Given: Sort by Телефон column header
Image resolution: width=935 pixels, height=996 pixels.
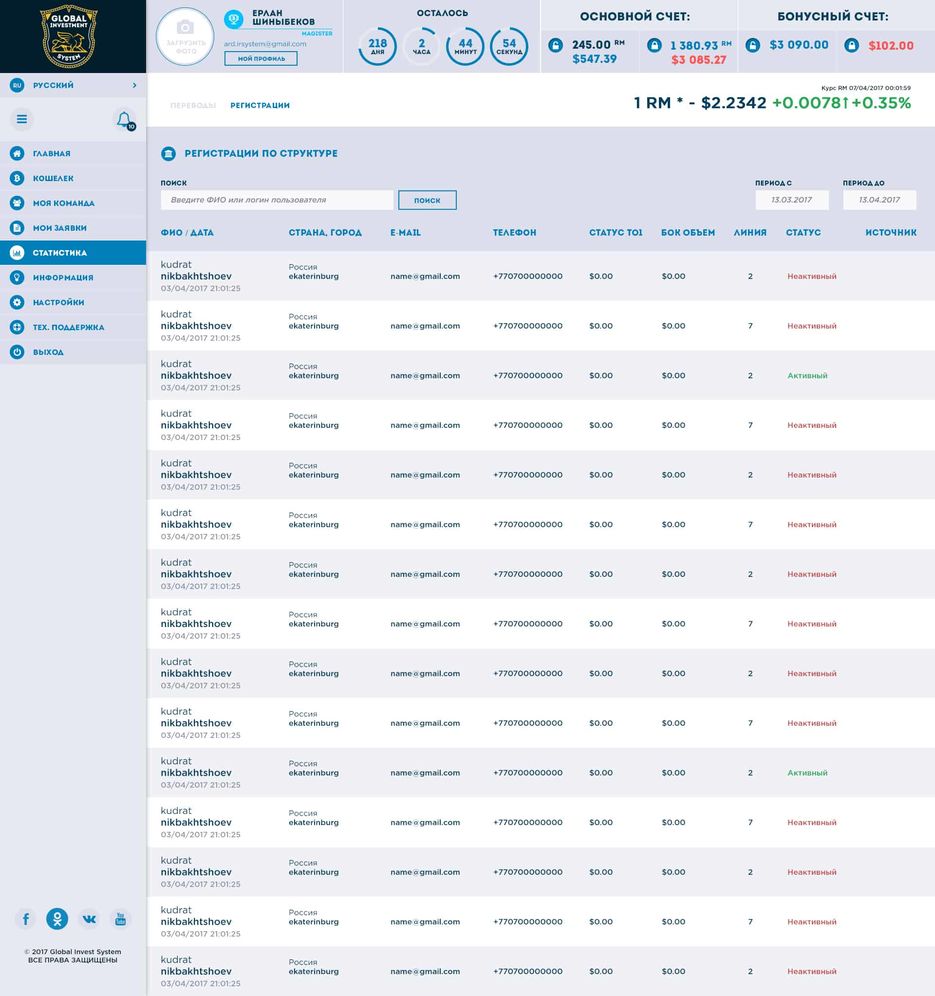Looking at the screenshot, I should (x=515, y=232).
